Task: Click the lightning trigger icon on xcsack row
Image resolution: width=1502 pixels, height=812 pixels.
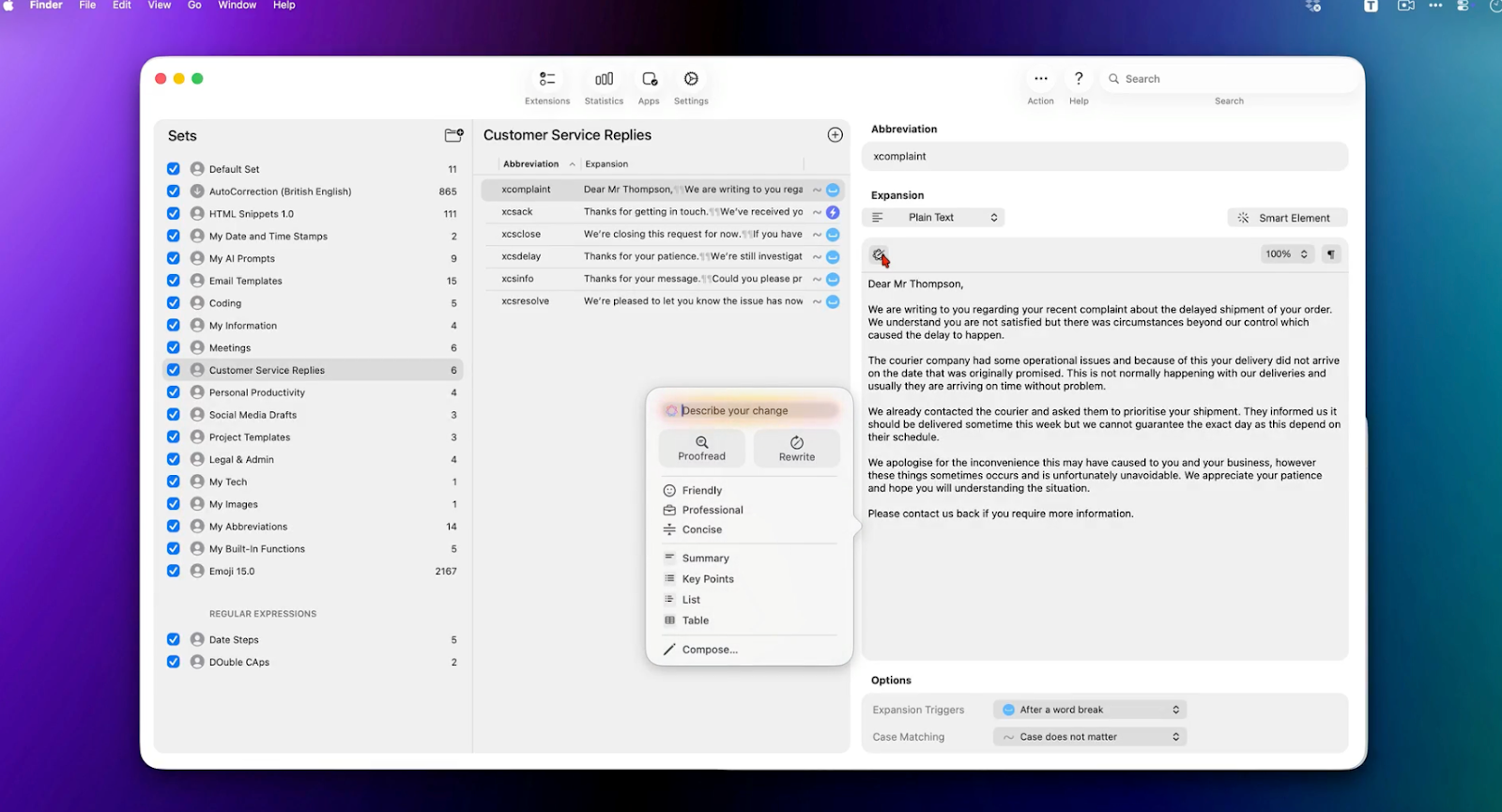Action: point(833,212)
